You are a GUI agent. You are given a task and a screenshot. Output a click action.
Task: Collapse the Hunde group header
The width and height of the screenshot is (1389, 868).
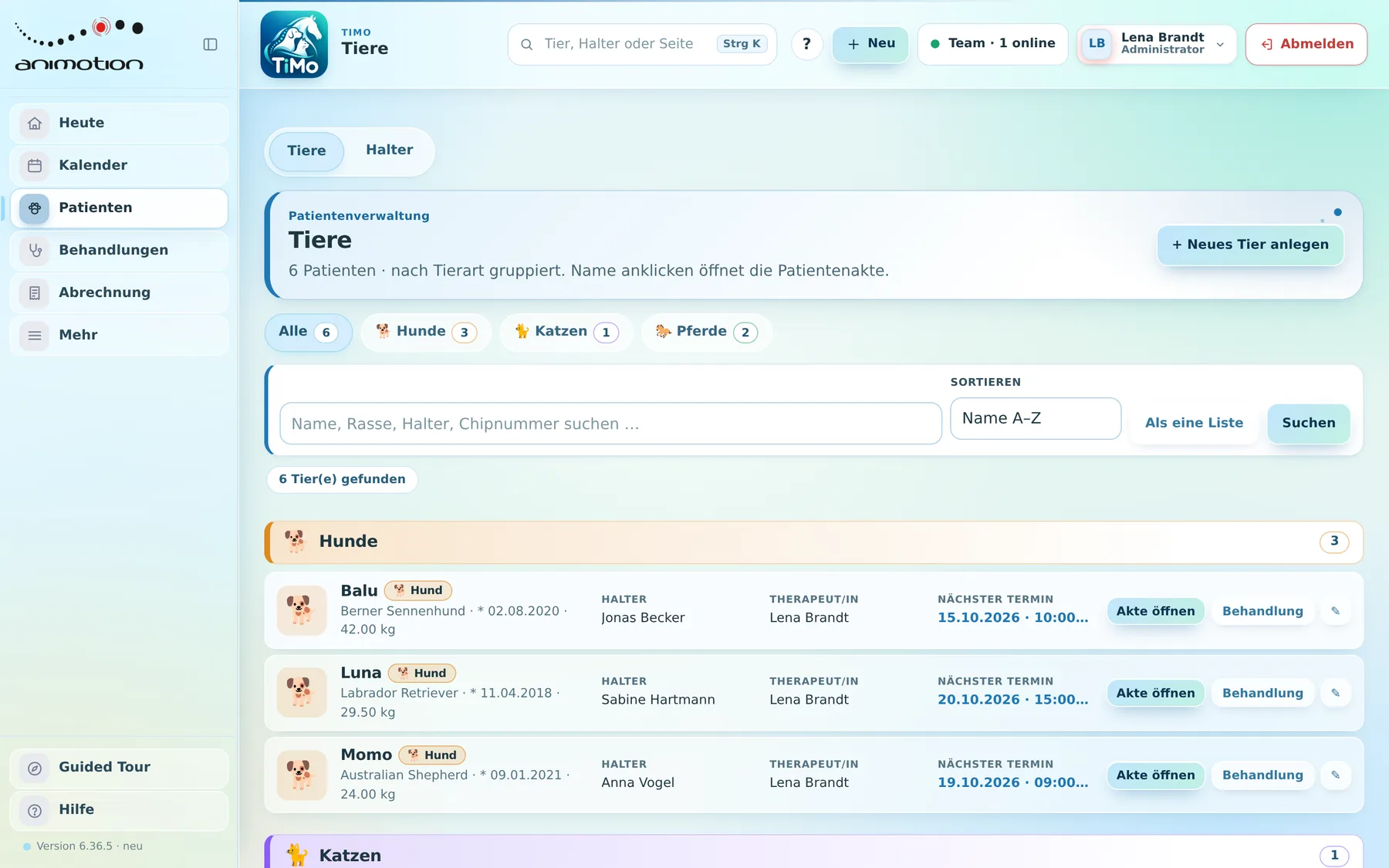click(814, 542)
